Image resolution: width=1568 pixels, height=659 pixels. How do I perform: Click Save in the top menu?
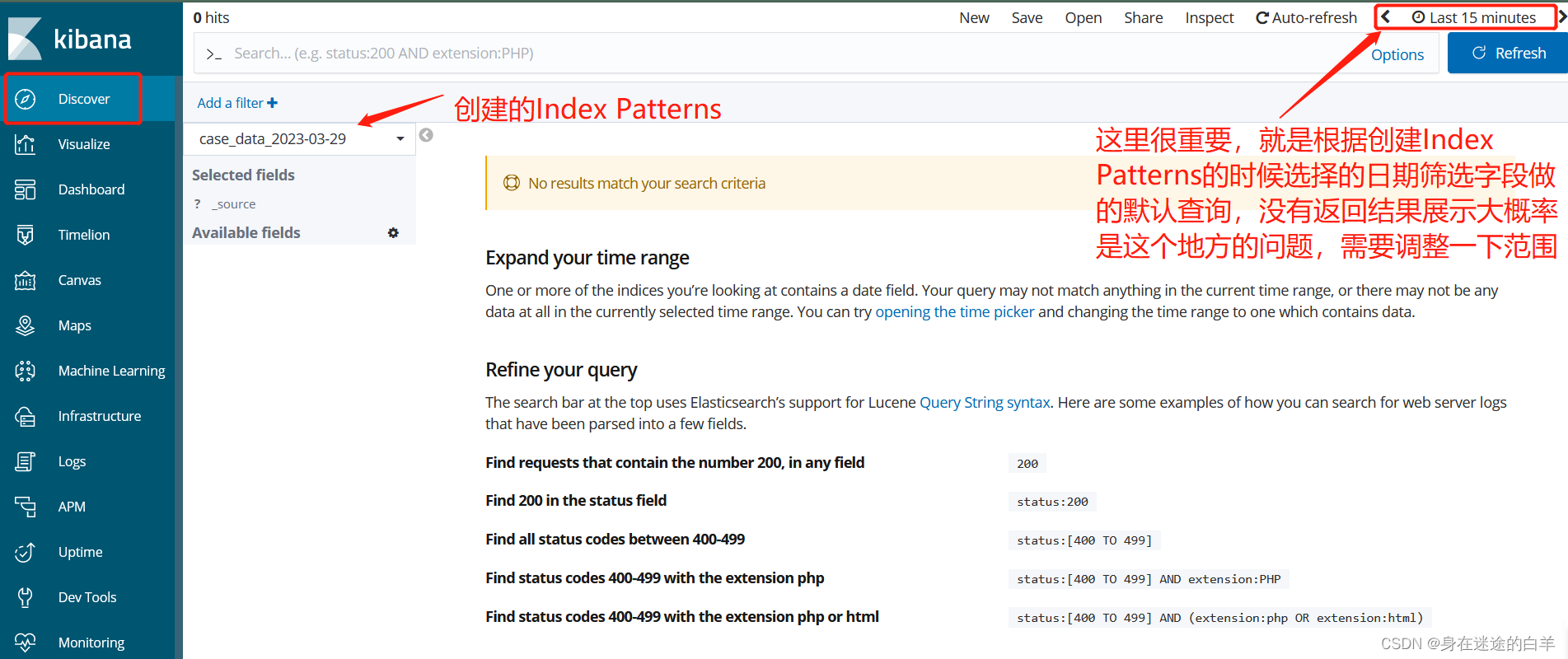[1027, 17]
